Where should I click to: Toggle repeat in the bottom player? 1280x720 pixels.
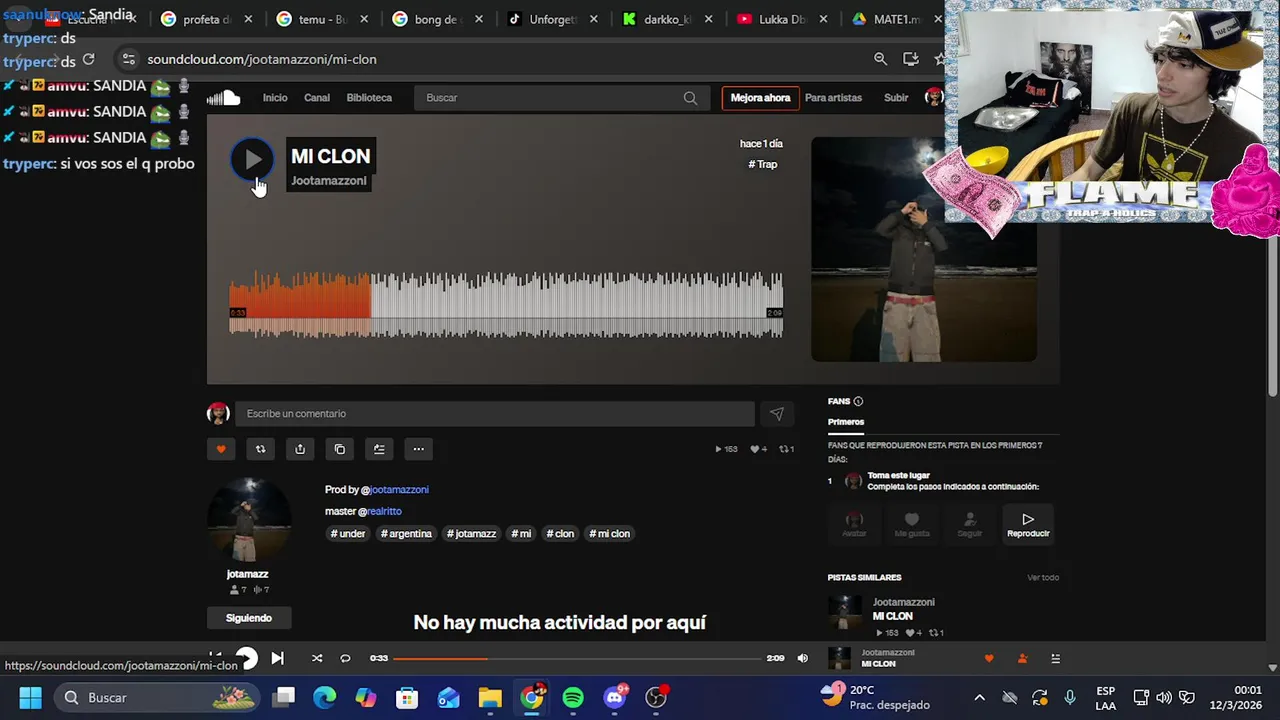[x=345, y=658]
